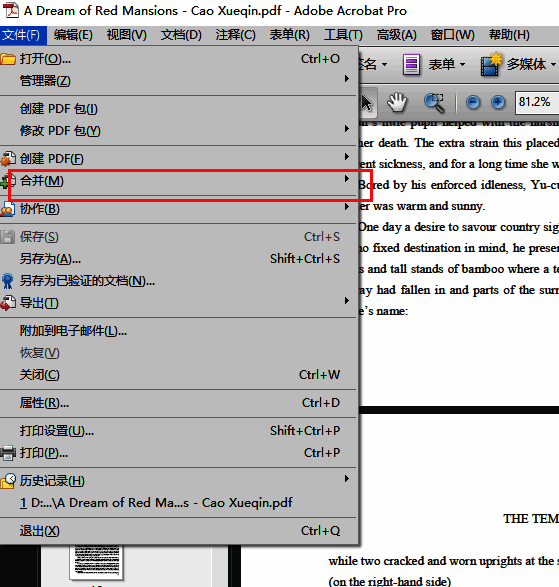
Task: Open the 视图(V) menu
Action: (127, 35)
